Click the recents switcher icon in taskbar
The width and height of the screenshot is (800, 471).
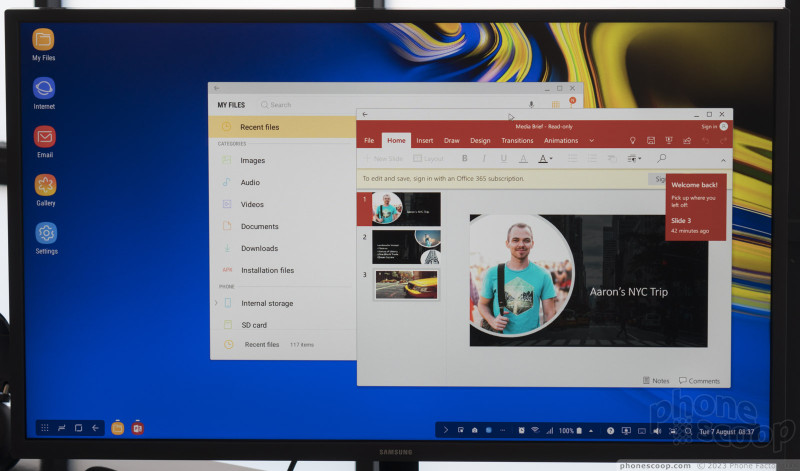[x=62, y=428]
